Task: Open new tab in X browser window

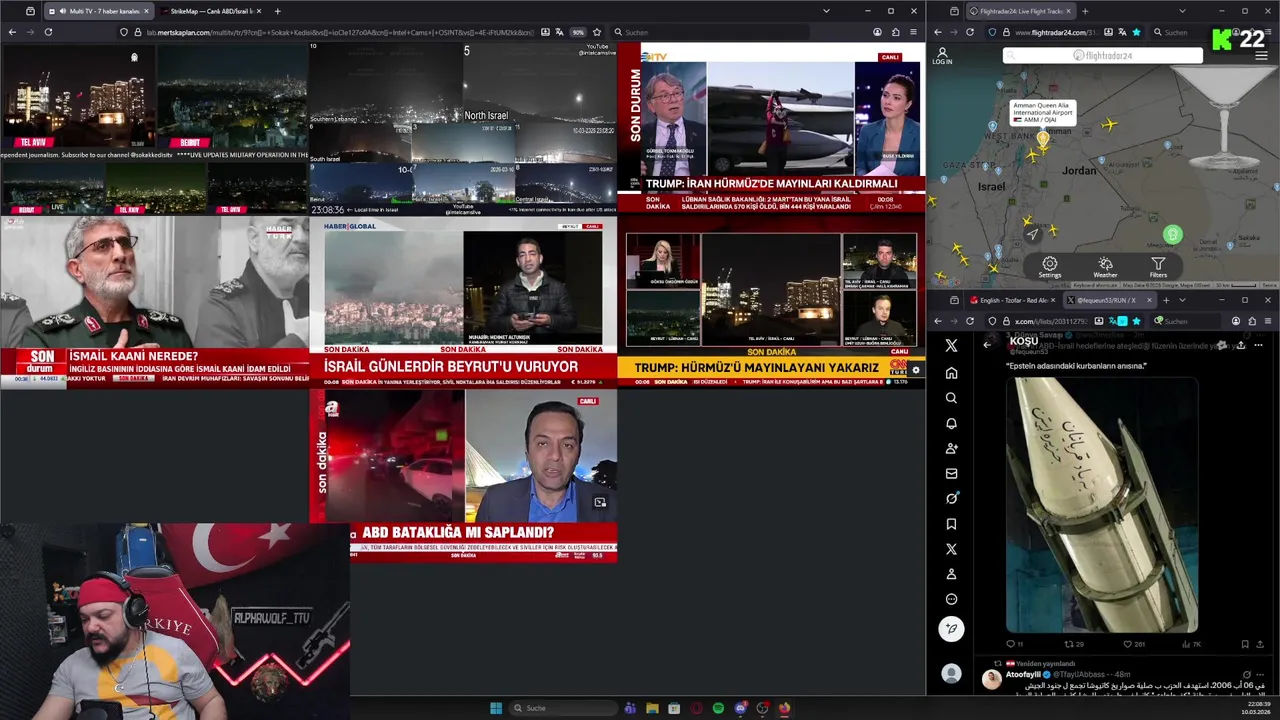Action: tap(1168, 300)
